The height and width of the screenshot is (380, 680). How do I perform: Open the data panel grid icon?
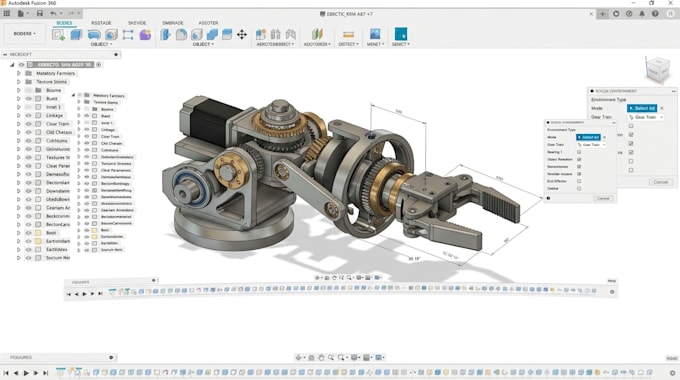7,13
